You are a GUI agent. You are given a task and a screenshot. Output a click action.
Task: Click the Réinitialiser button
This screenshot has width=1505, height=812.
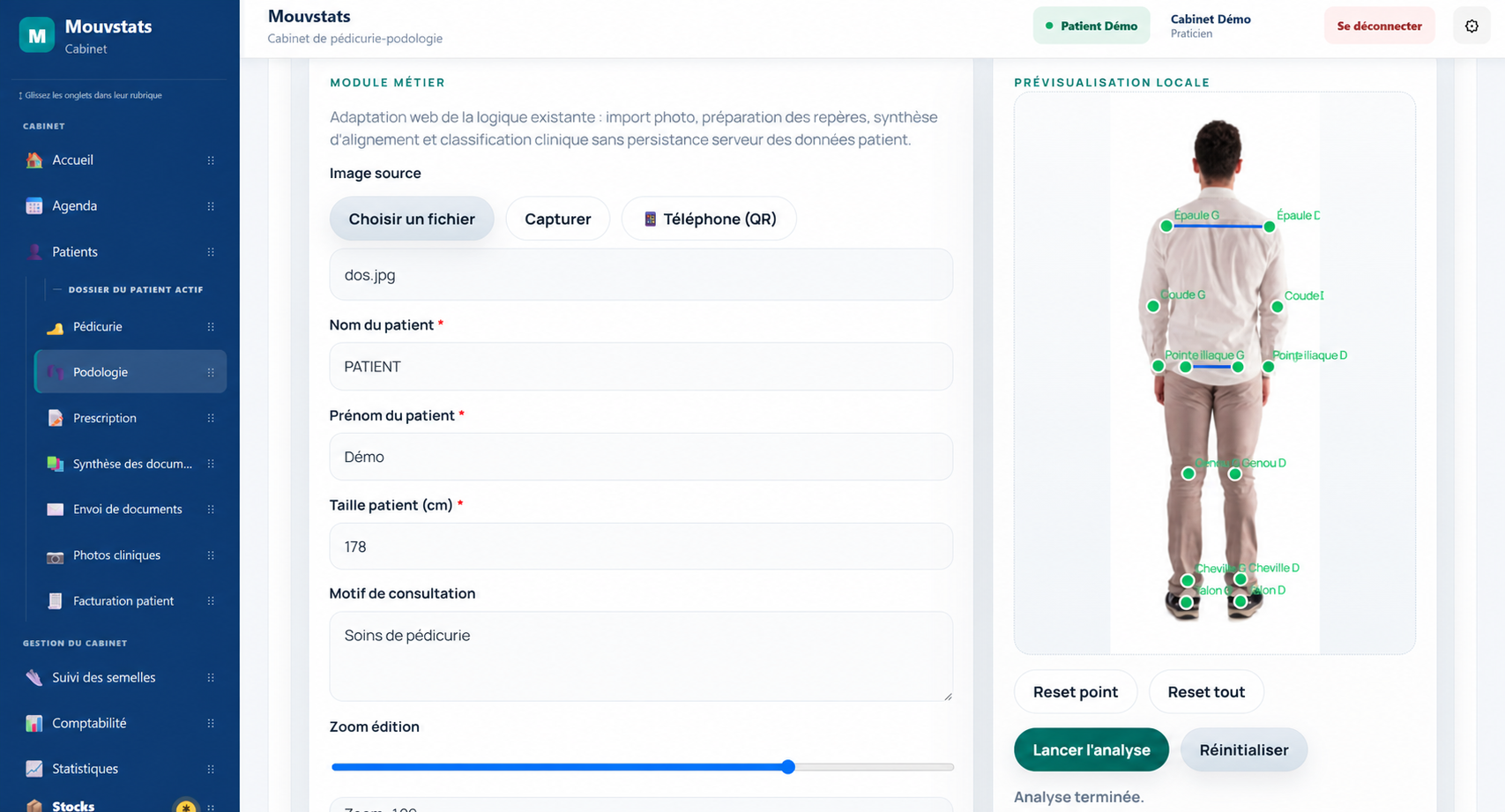click(1244, 749)
